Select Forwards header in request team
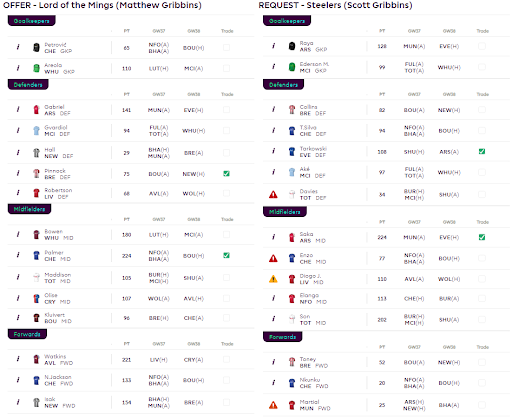512x419 pixels. click(283, 337)
